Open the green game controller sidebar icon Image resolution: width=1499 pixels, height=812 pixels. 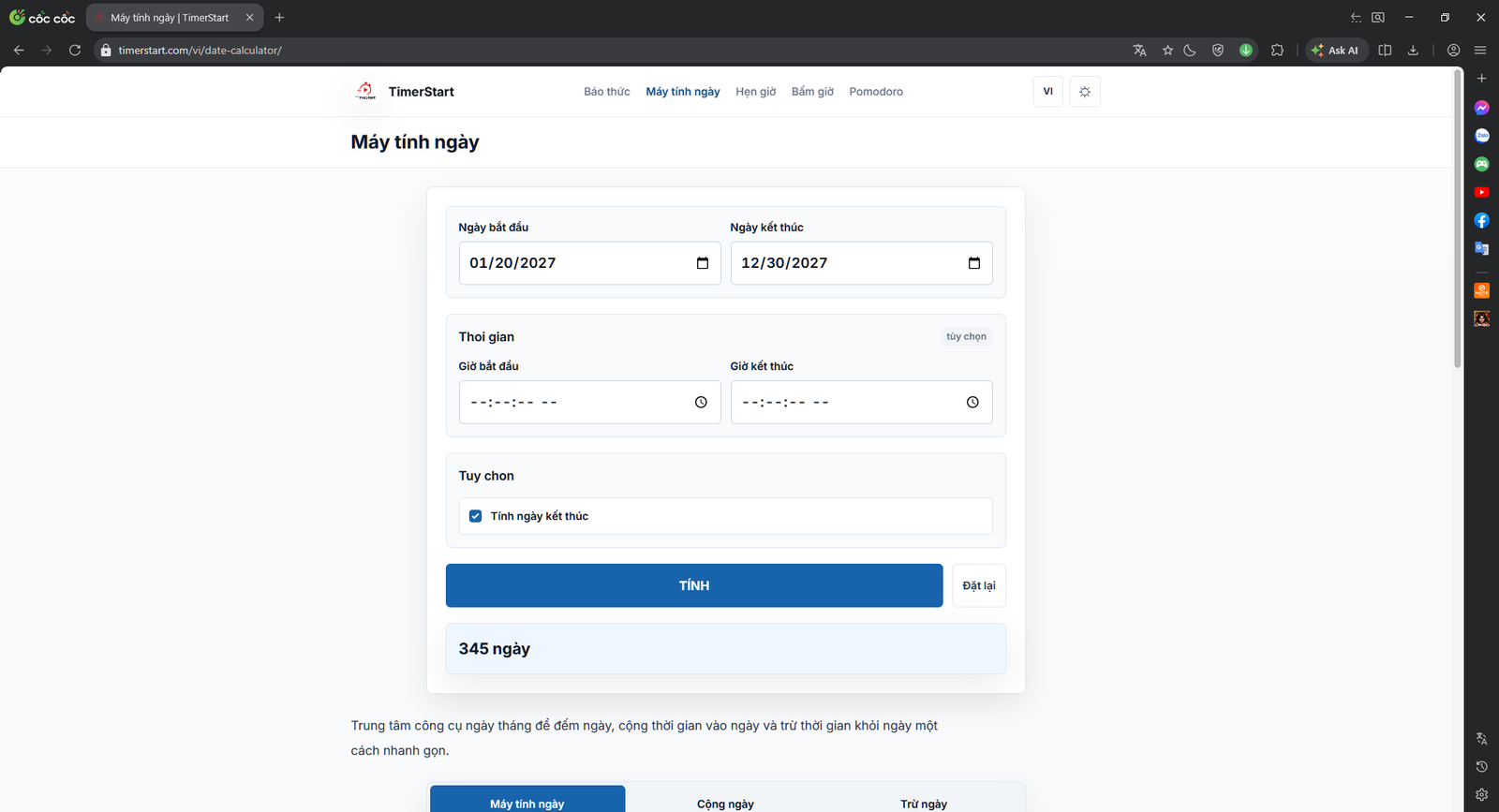tap(1481, 164)
